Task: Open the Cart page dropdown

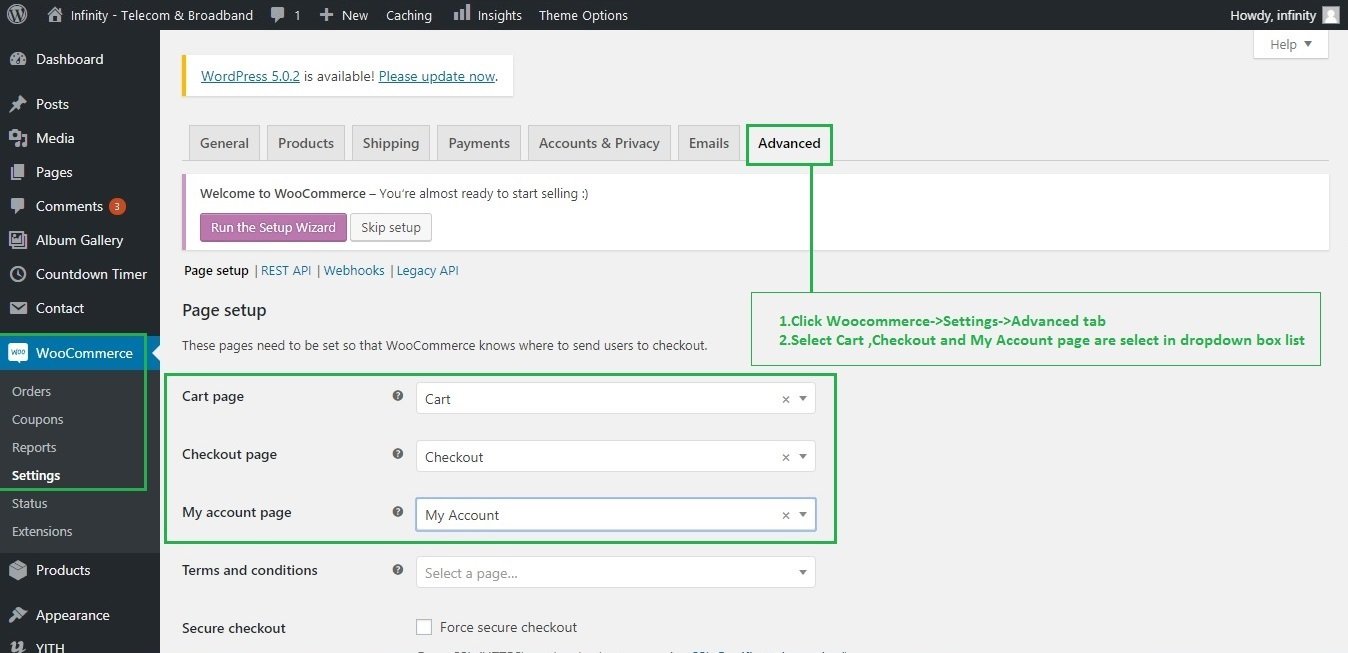Action: coord(615,399)
